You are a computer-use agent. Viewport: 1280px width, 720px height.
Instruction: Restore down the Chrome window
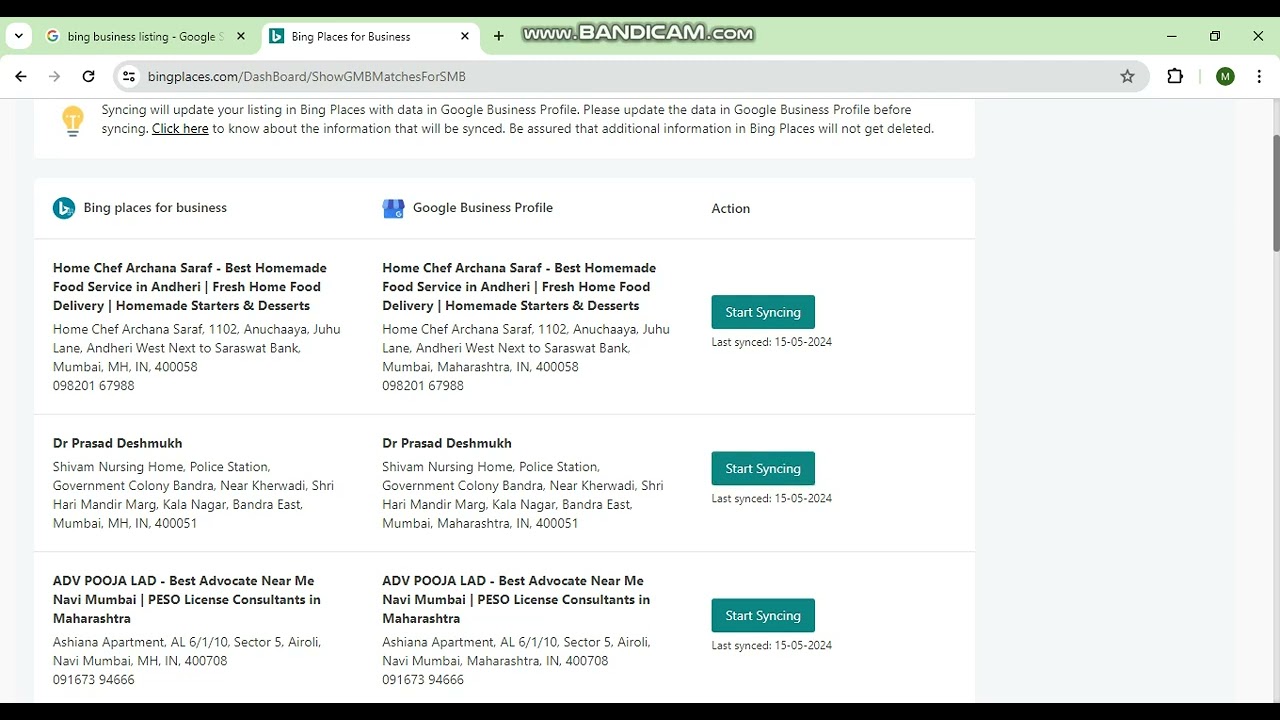[1215, 36]
